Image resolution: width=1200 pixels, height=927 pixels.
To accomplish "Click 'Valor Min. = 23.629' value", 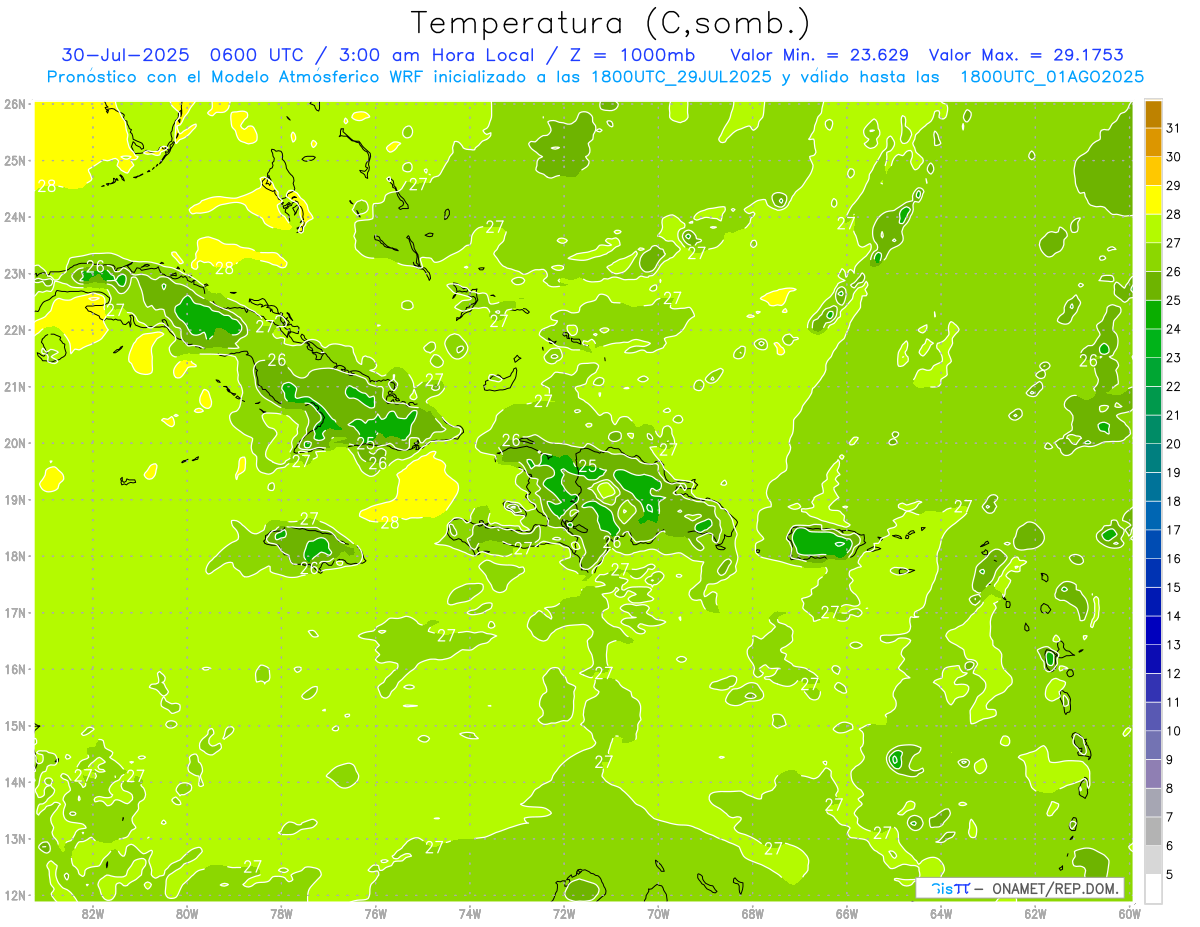I will click(820, 54).
